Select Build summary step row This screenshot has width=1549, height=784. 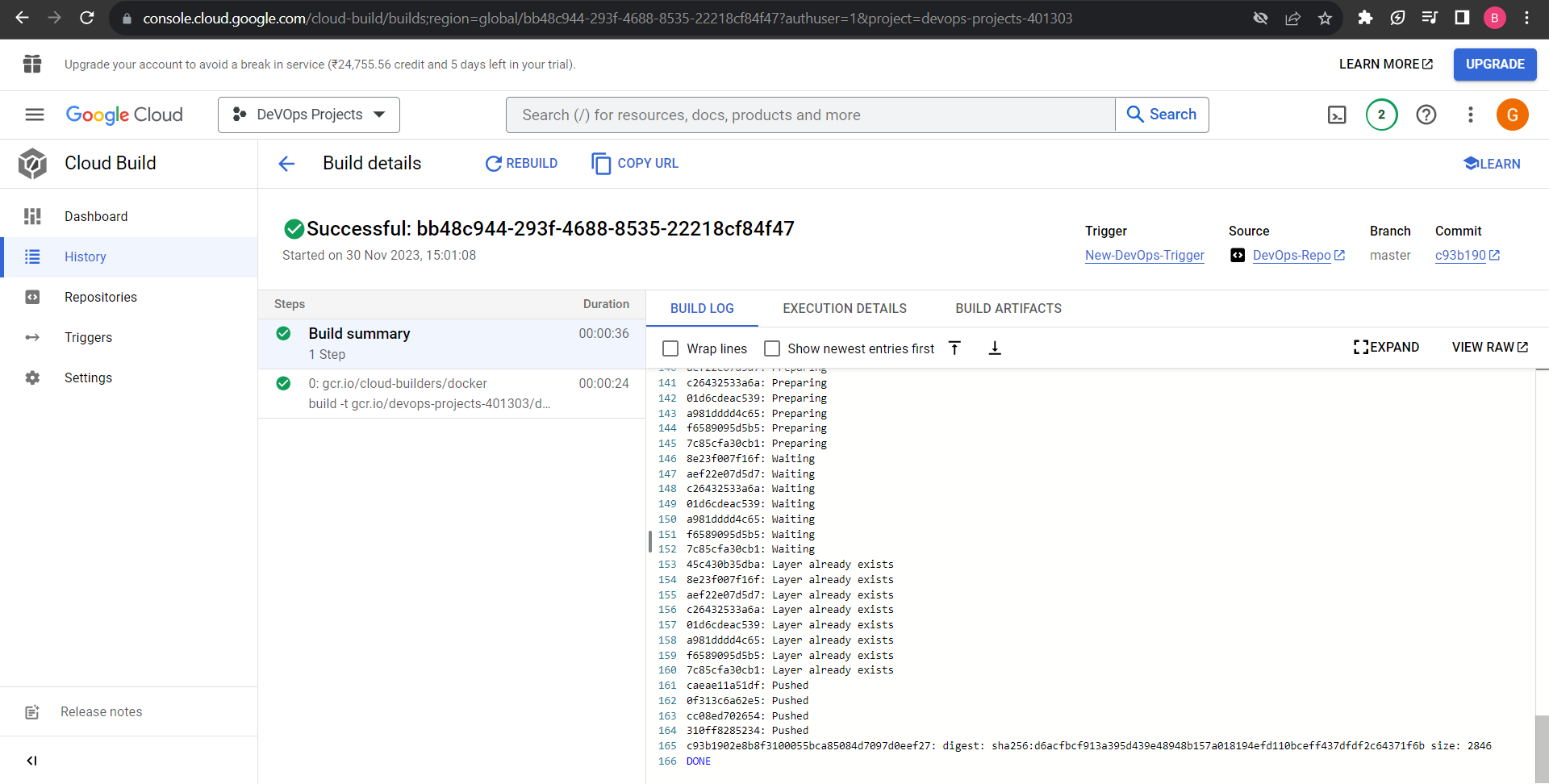point(452,344)
